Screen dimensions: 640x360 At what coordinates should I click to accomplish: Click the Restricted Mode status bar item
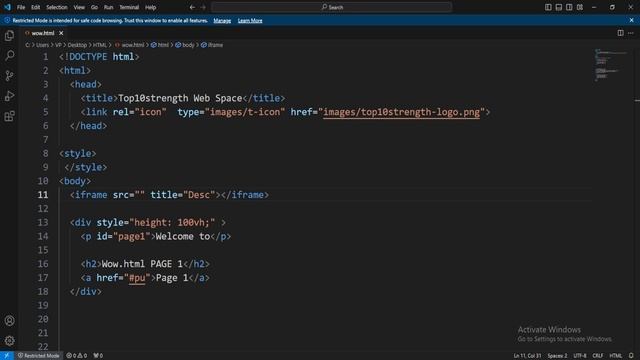39,356
